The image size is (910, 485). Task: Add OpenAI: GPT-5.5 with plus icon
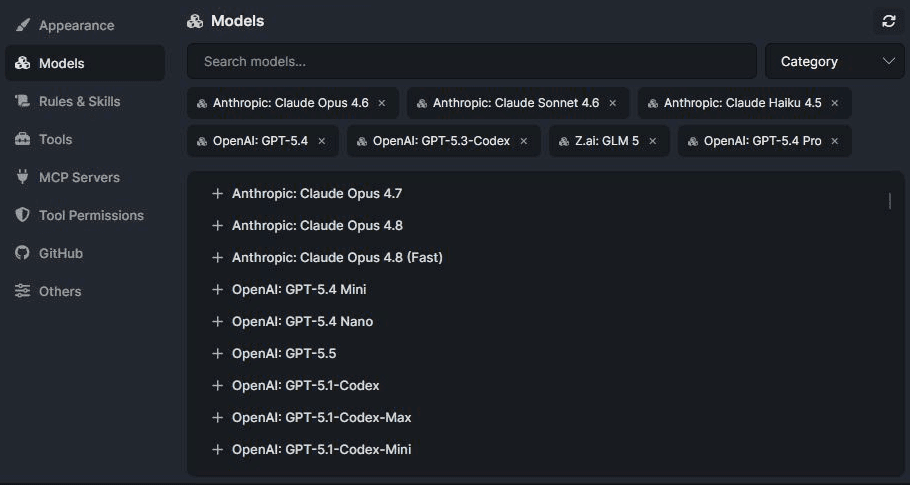coord(218,353)
